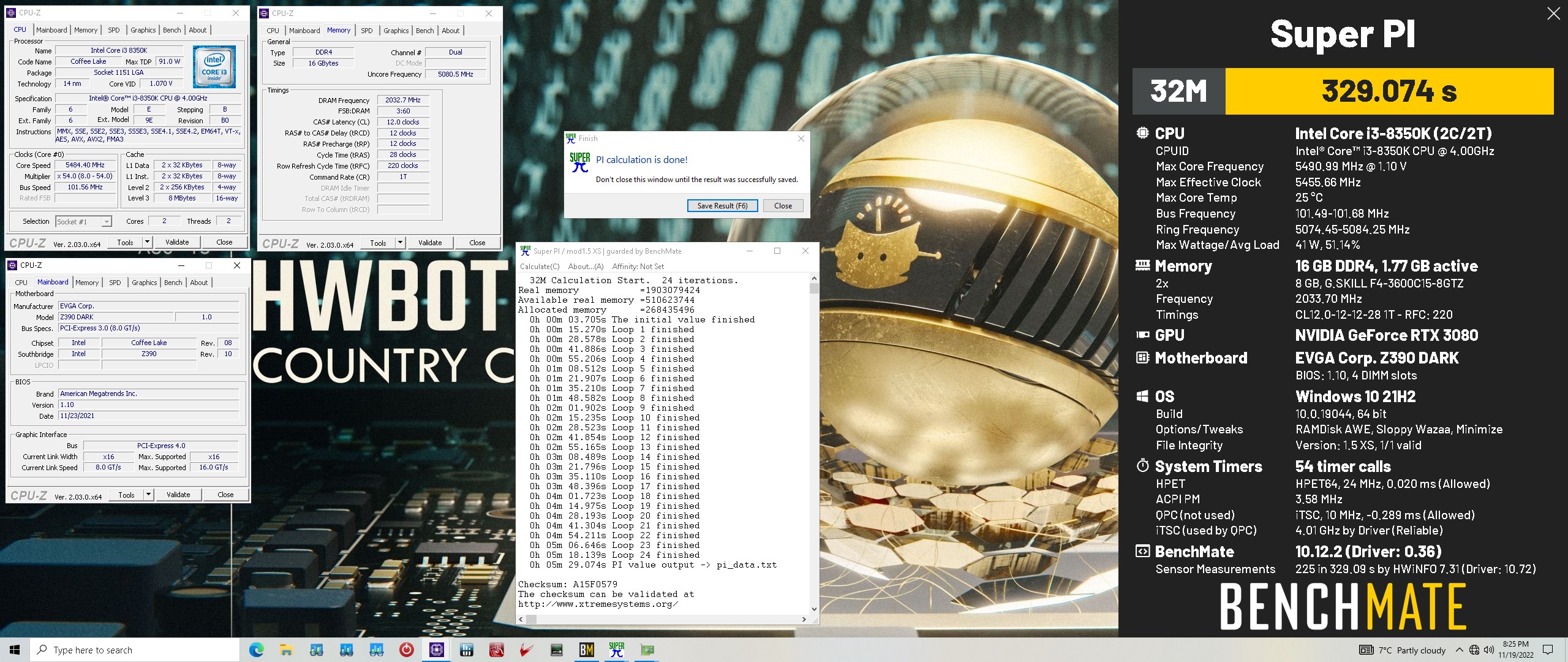
Task: Click the 329.074 s result in BenchMate panel
Action: tap(1389, 91)
